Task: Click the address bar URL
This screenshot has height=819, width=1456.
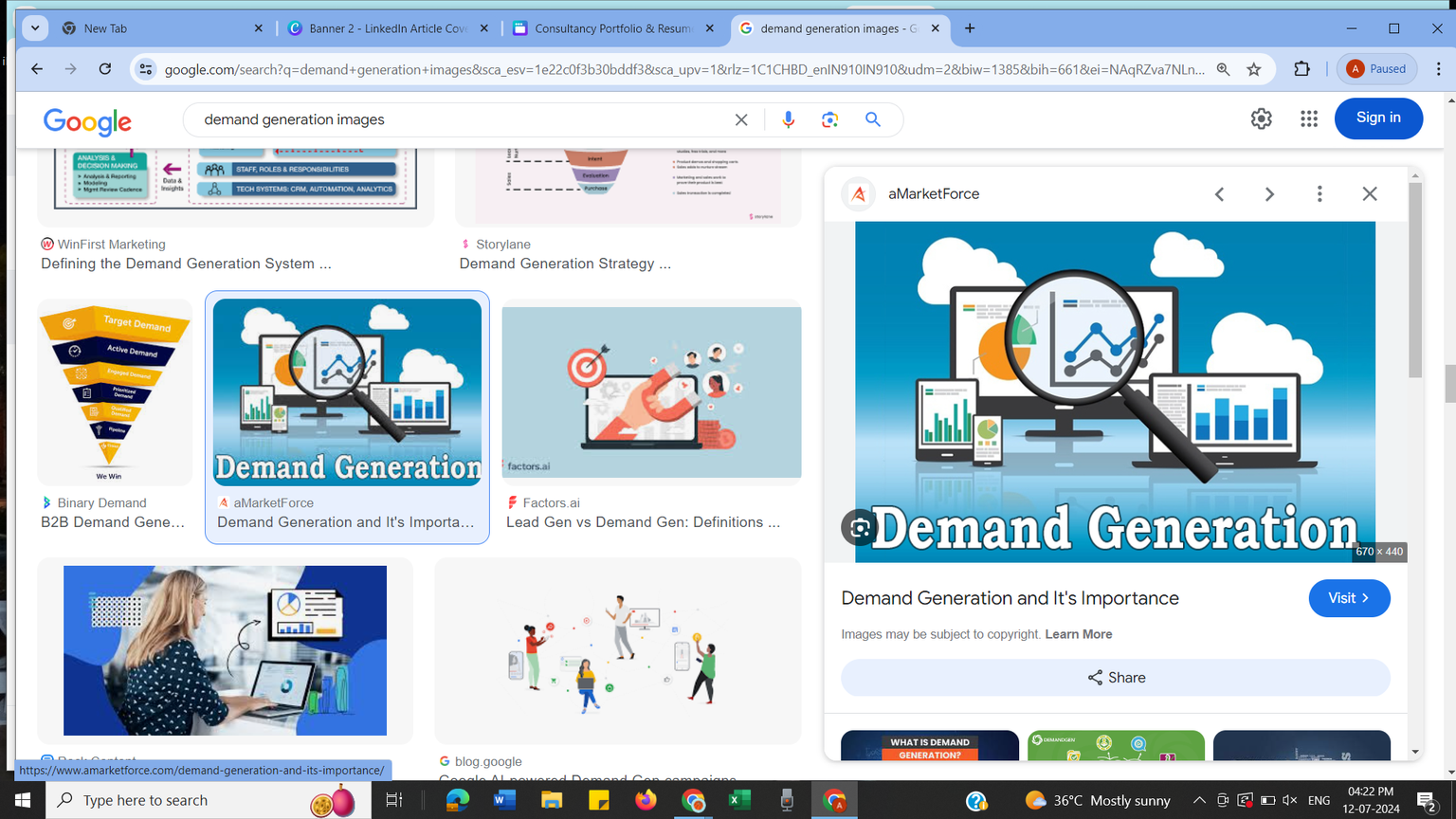Action: (684, 69)
